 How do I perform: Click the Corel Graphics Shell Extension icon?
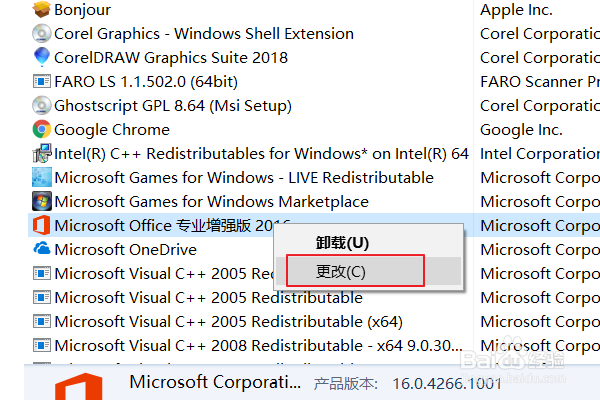pos(41,33)
